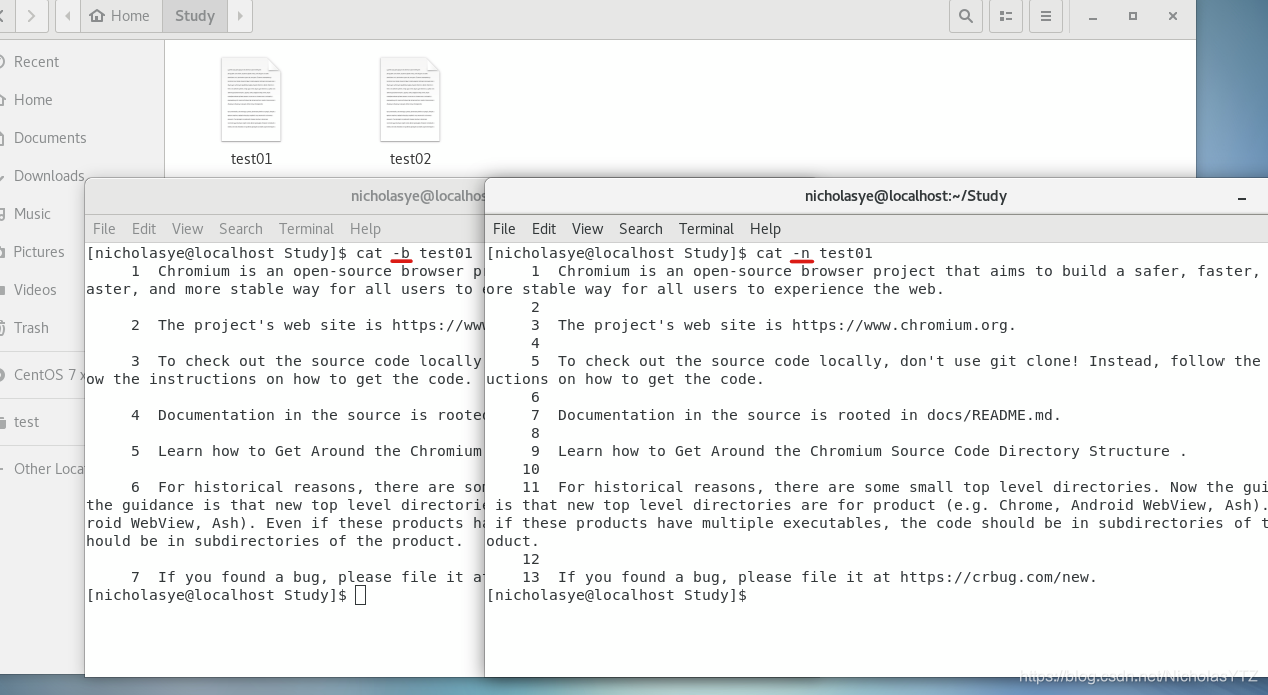Go forward in file manager history
This screenshot has width=1268, height=695.
pyautogui.click(x=32, y=16)
